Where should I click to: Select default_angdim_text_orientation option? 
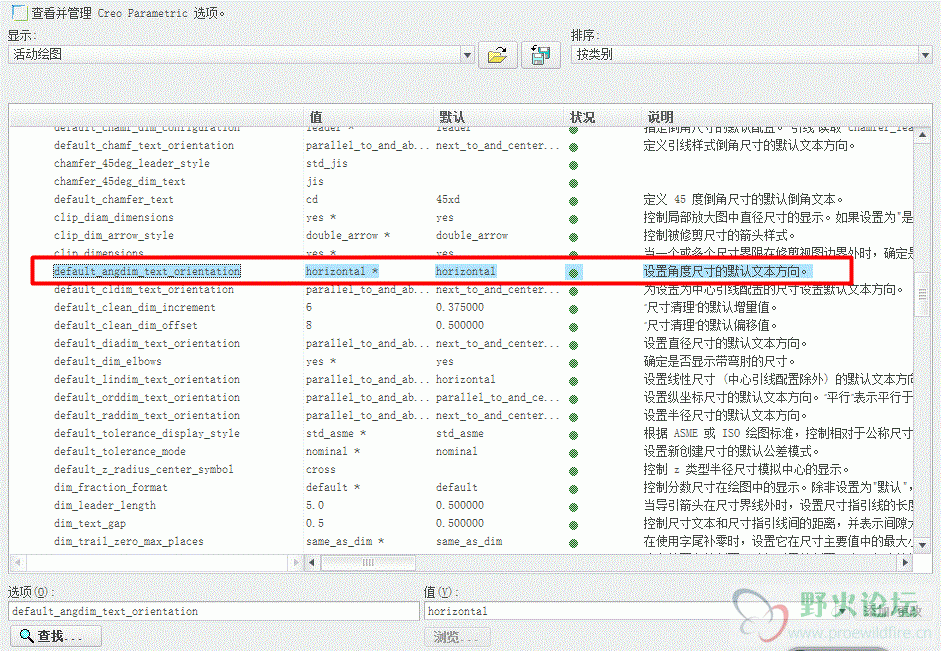147,271
